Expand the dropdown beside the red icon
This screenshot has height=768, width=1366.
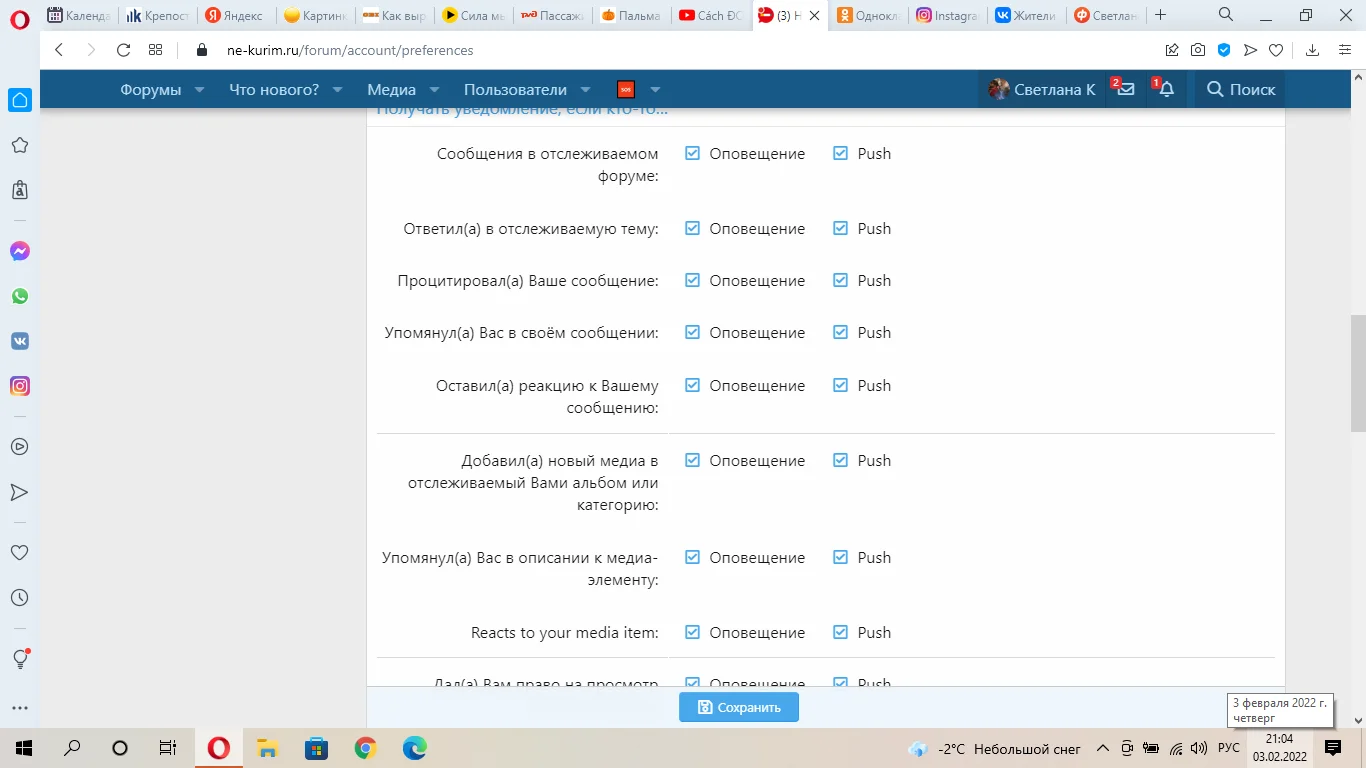655,89
